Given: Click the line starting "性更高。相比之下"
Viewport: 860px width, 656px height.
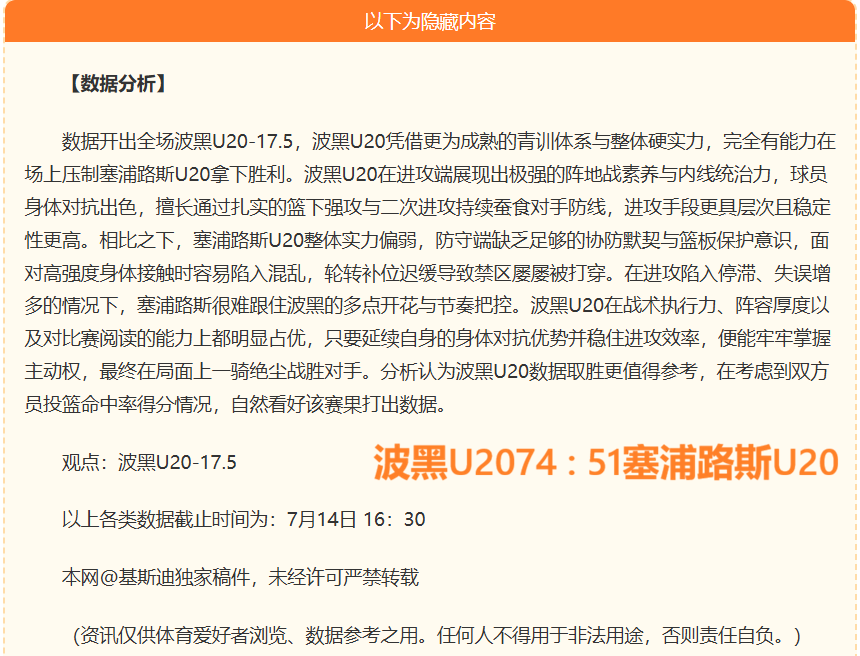Looking at the screenshot, I should (x=427, y=240).
